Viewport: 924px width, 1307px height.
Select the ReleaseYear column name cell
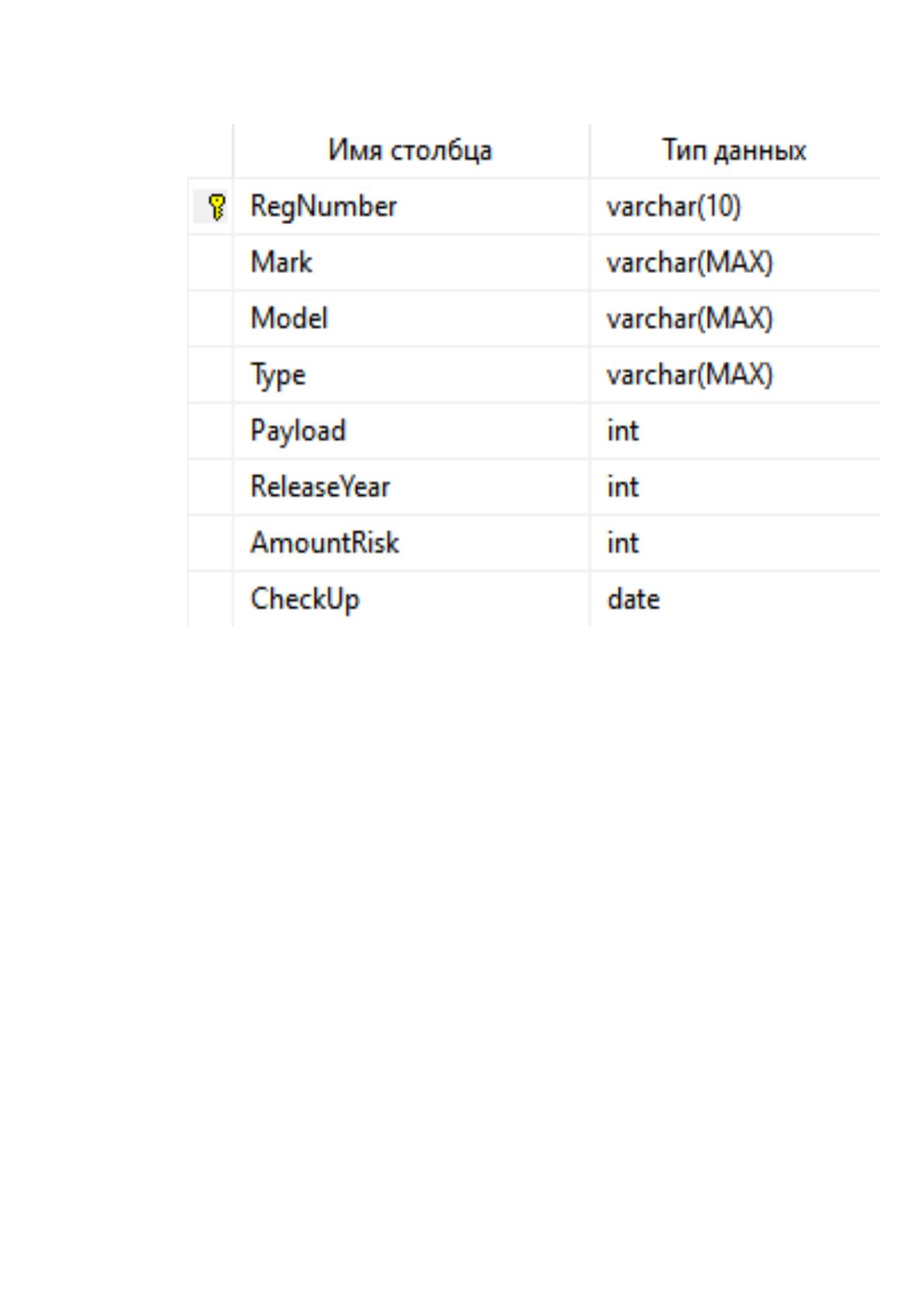tap(411, 486)
